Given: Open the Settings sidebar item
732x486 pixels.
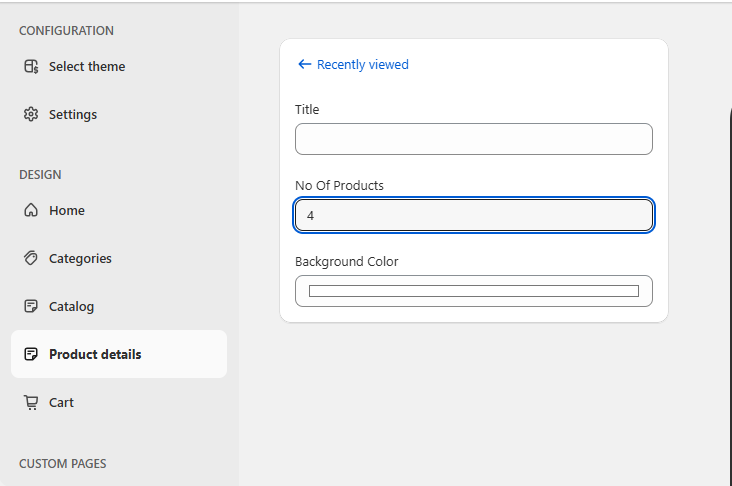Looking at the screenshot, I should [119, 114].
